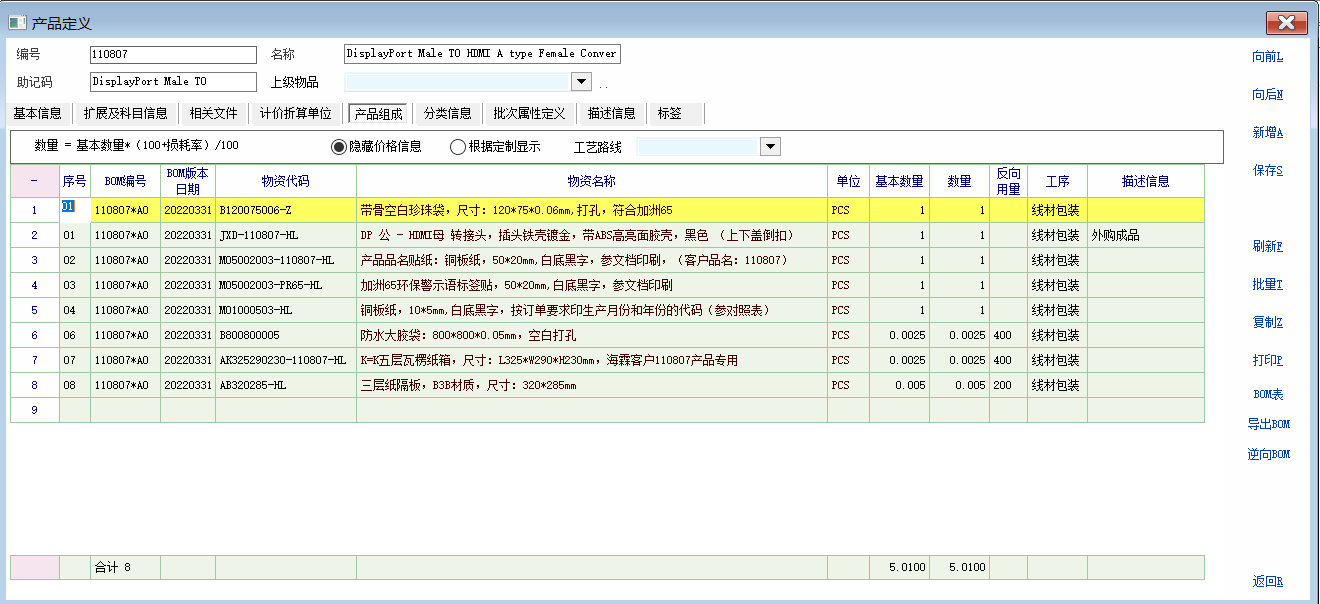Open 逆向BOM from the side panel
Image resolution: width=1320 pixels, height=604 pixels.
1267,454
